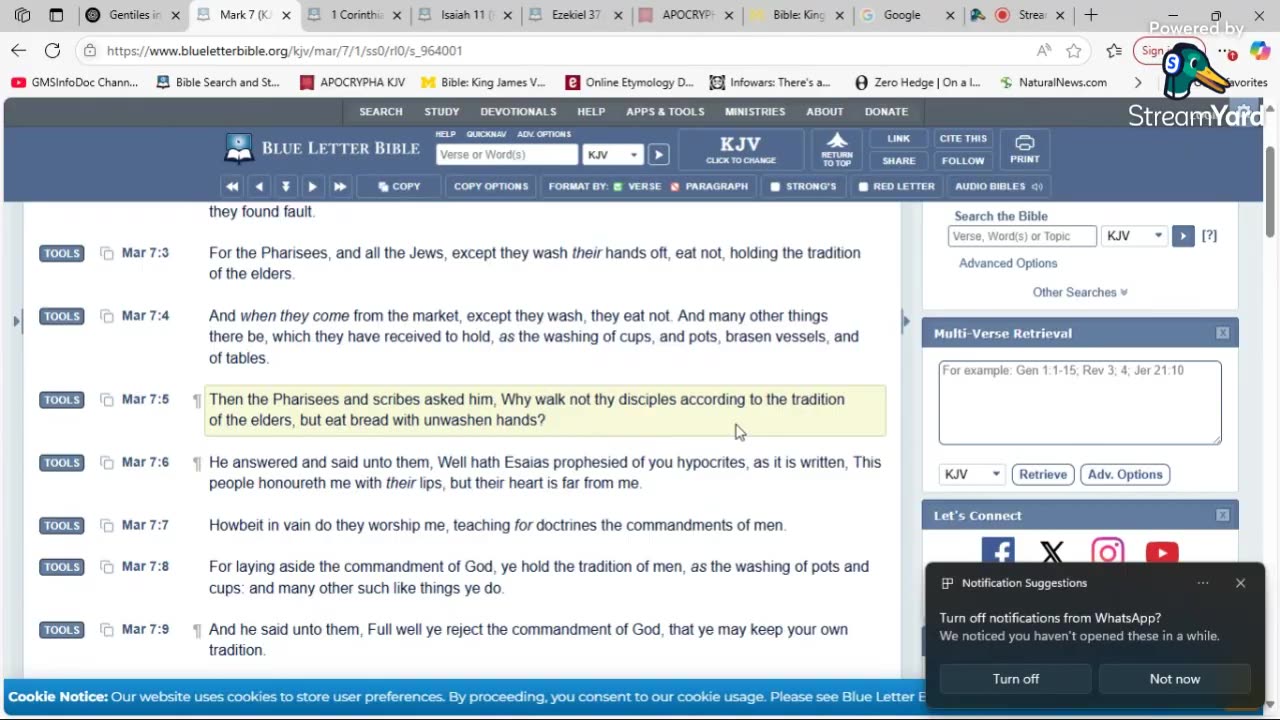The image size is (1280, 720).
Task: Go to previous chapter with double-left arrow
Action: point(232,186)
